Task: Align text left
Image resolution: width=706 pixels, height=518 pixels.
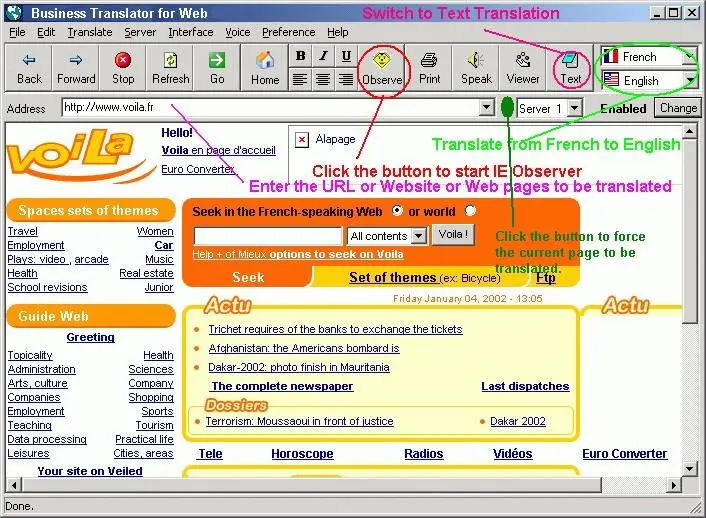Action: (x=300, y=79)
